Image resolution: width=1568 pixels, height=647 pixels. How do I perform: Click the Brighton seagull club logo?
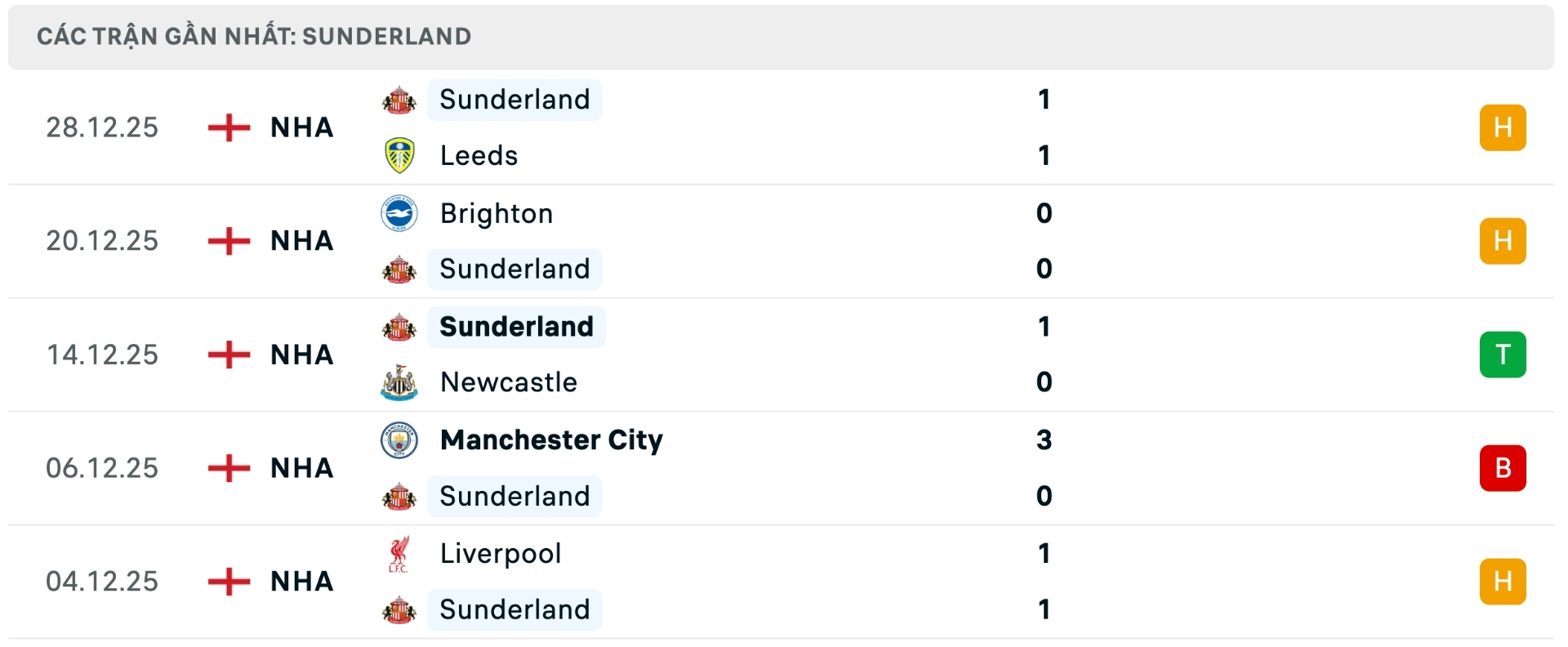[399, 213]
